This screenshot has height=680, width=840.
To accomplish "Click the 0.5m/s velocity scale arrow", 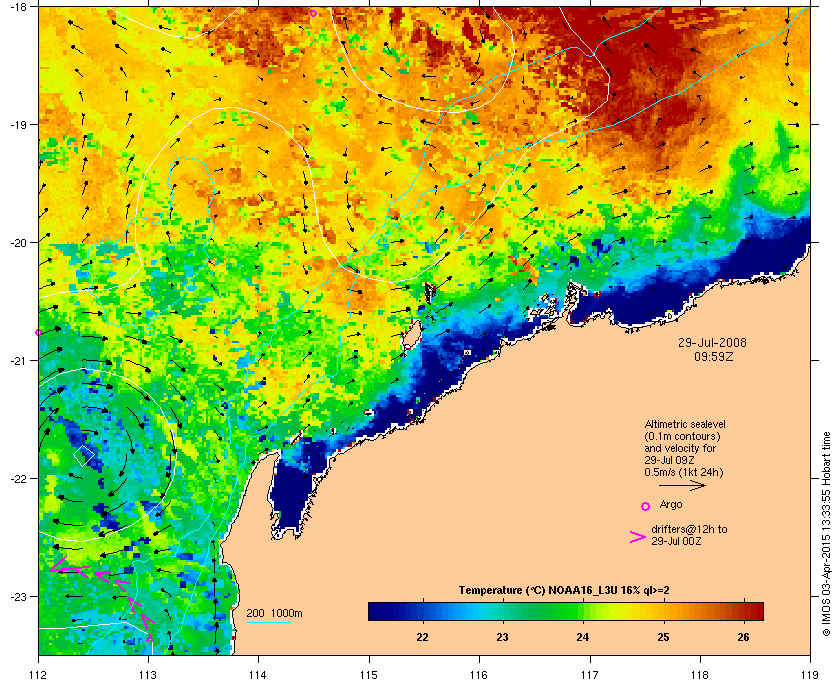I will [682, 486].
